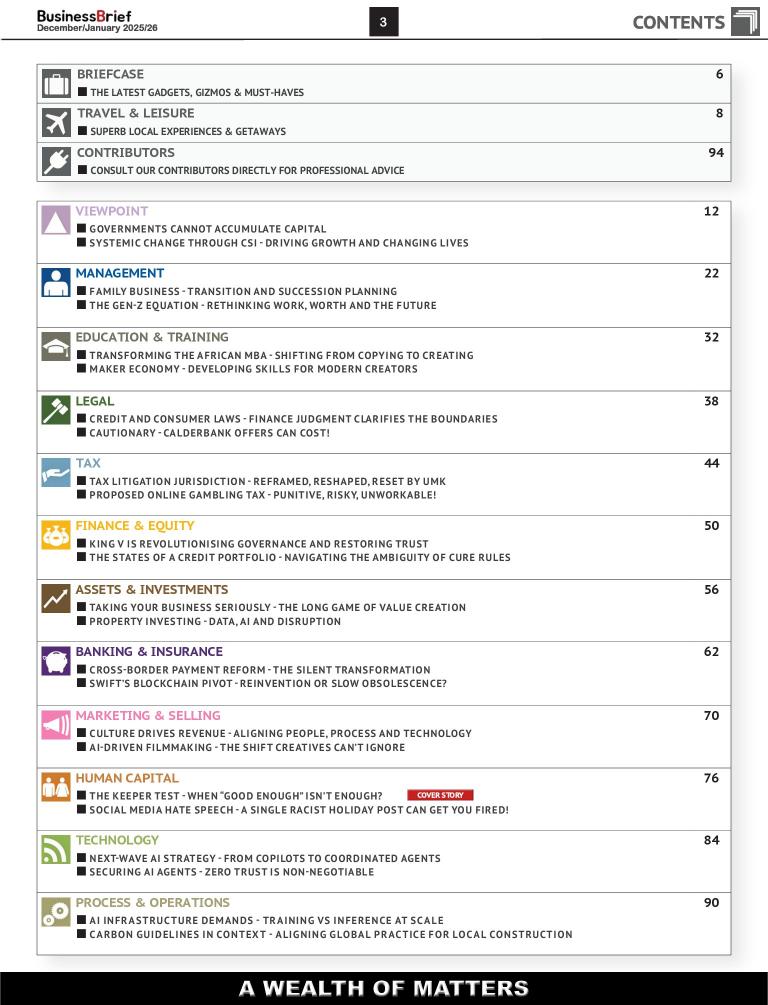Click the Process & Operations gears icon
This screenshot has height=1005, width=768.
56,911
